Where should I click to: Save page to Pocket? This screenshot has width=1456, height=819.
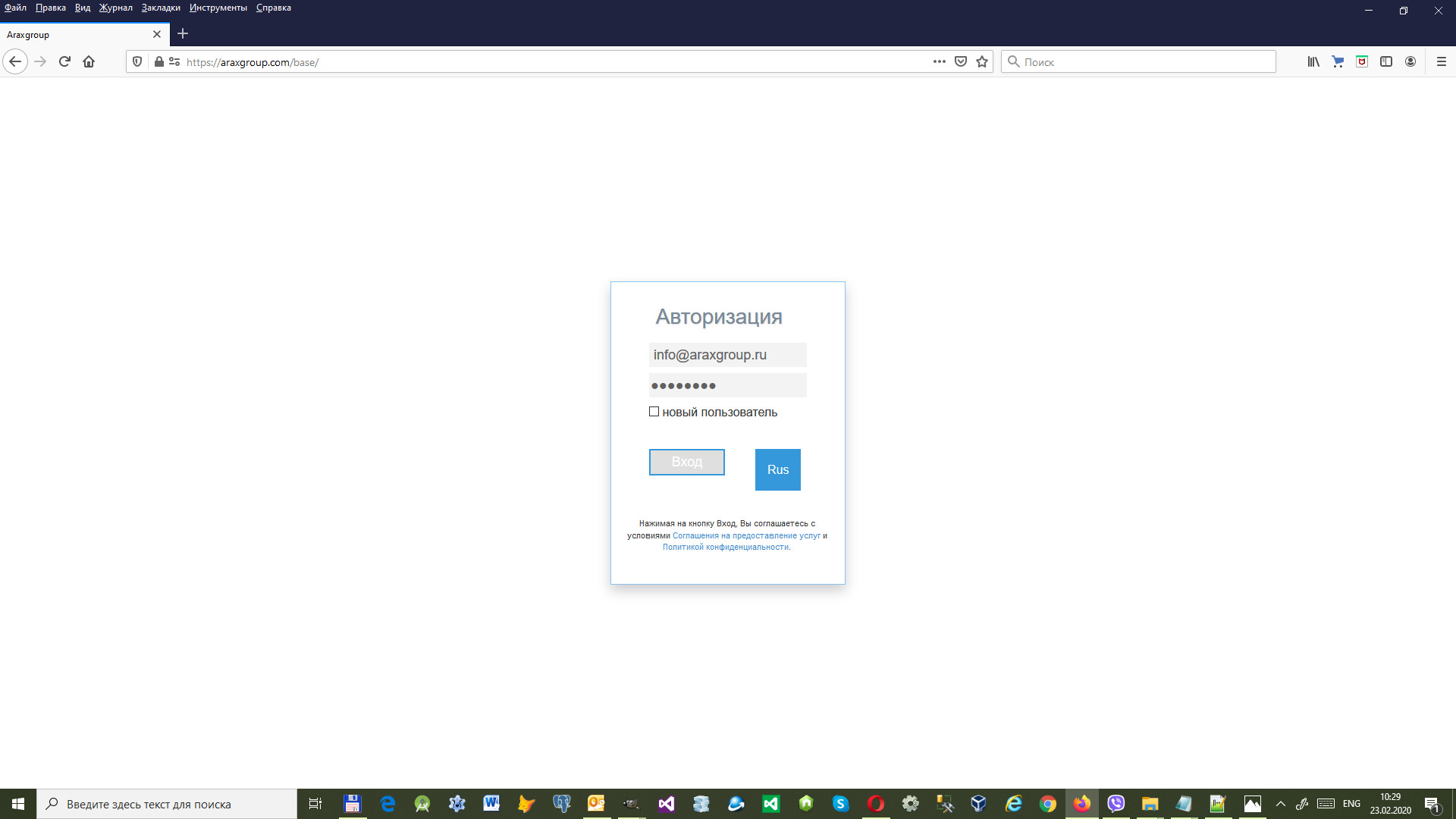[961, 62]
